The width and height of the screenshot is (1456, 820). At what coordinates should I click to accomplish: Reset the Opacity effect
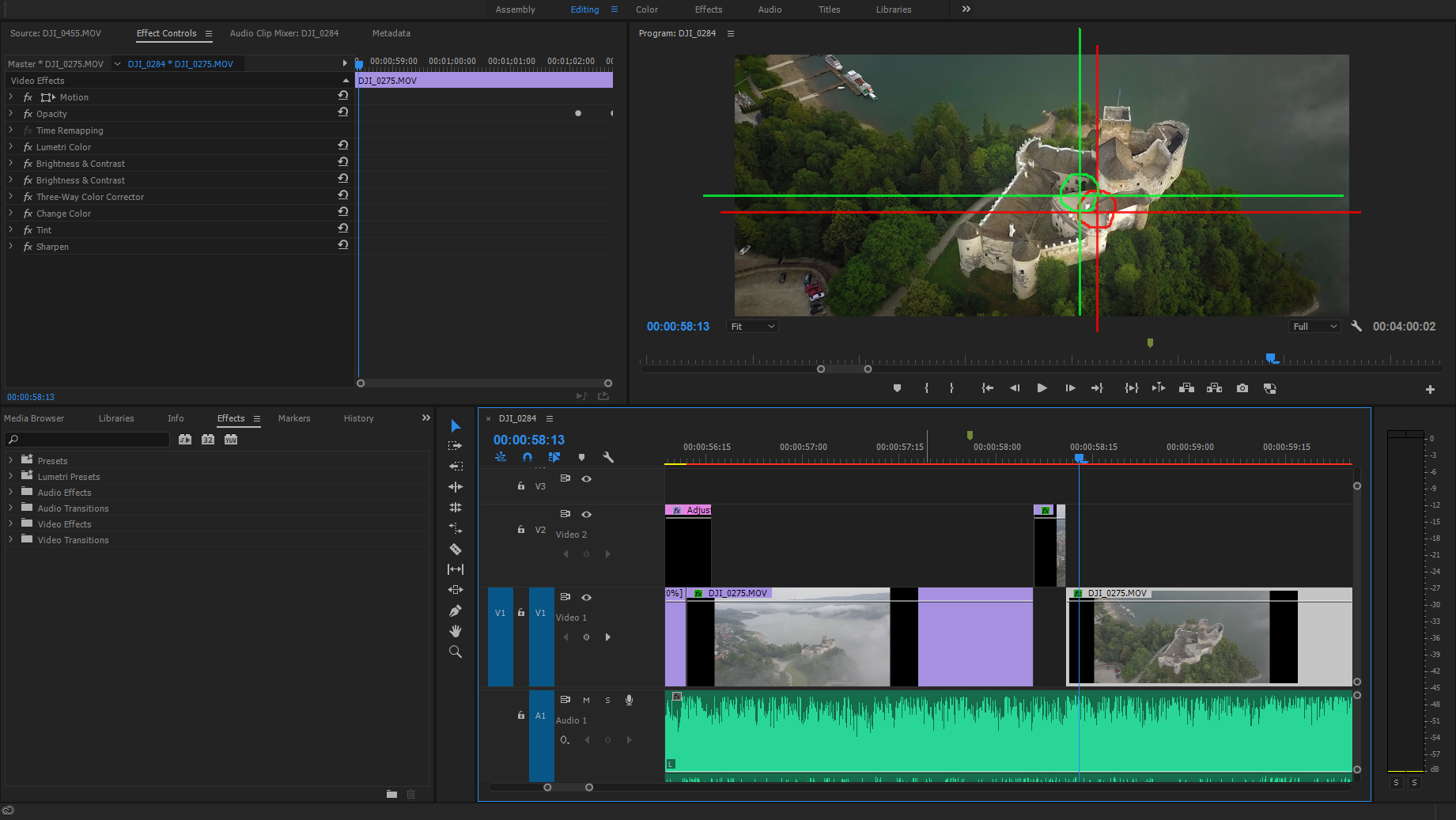click(x=342, y=112)
